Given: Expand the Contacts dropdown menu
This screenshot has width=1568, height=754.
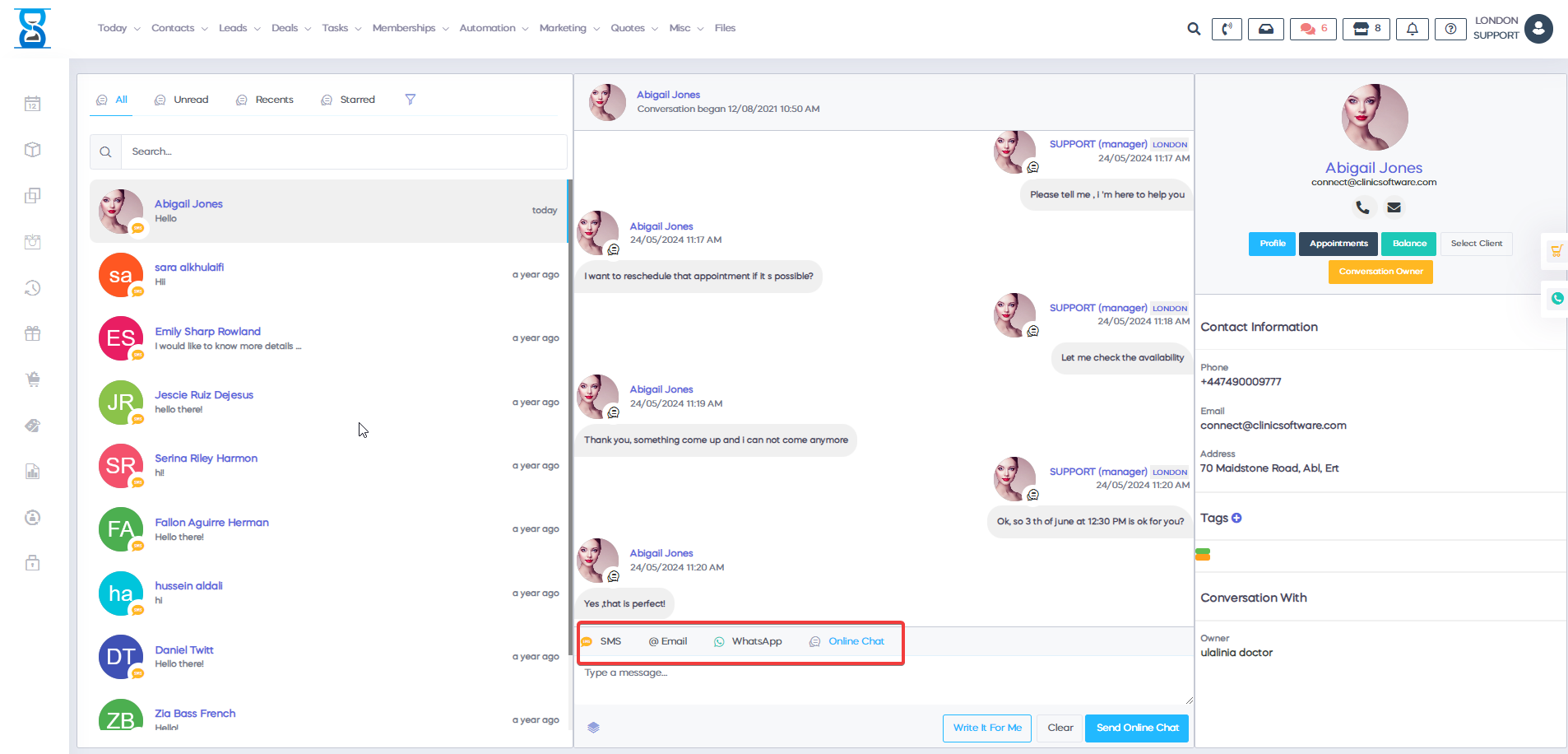Looking at the screenshot, I should point(179,28).
